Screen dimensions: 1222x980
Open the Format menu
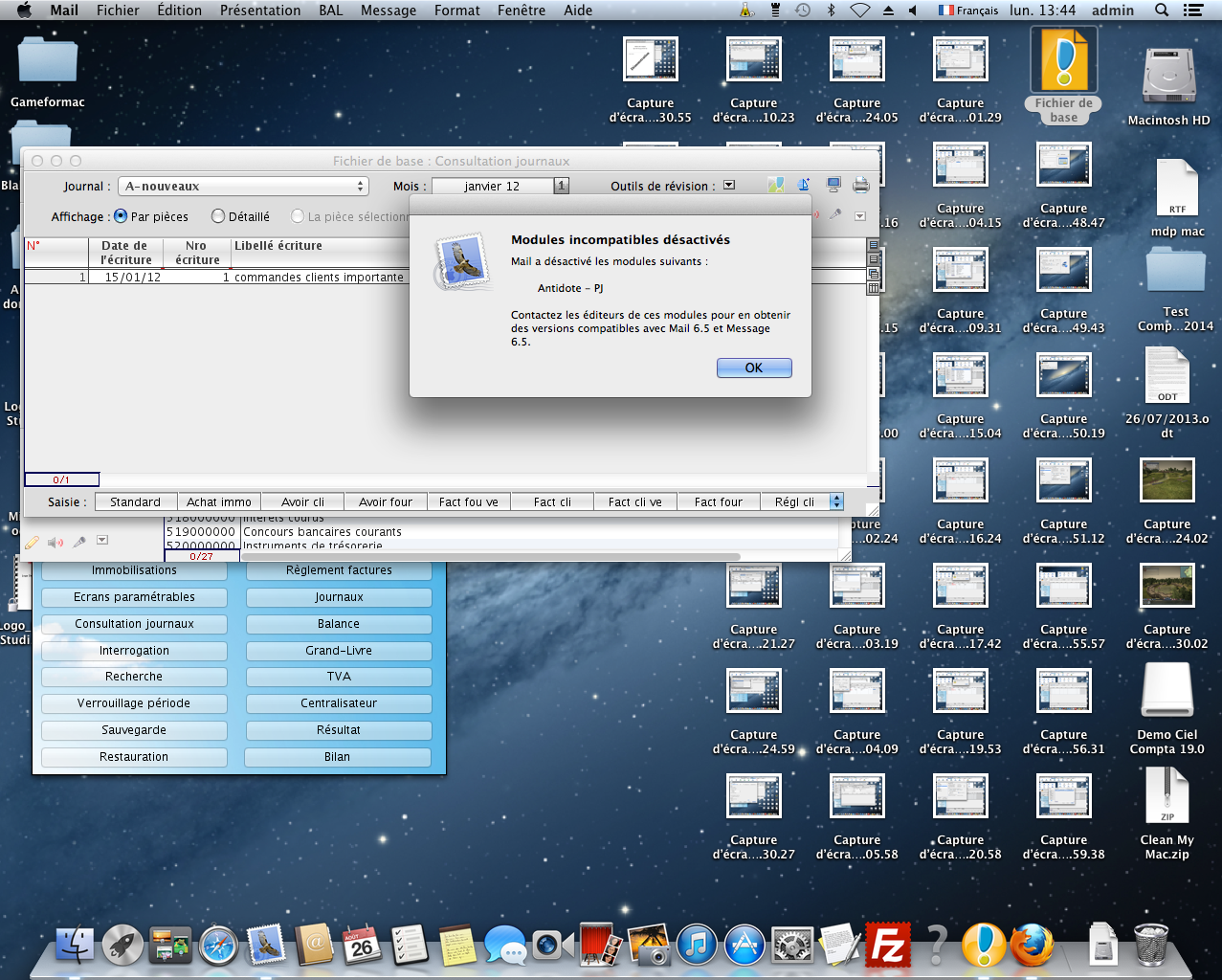[457, 11]
